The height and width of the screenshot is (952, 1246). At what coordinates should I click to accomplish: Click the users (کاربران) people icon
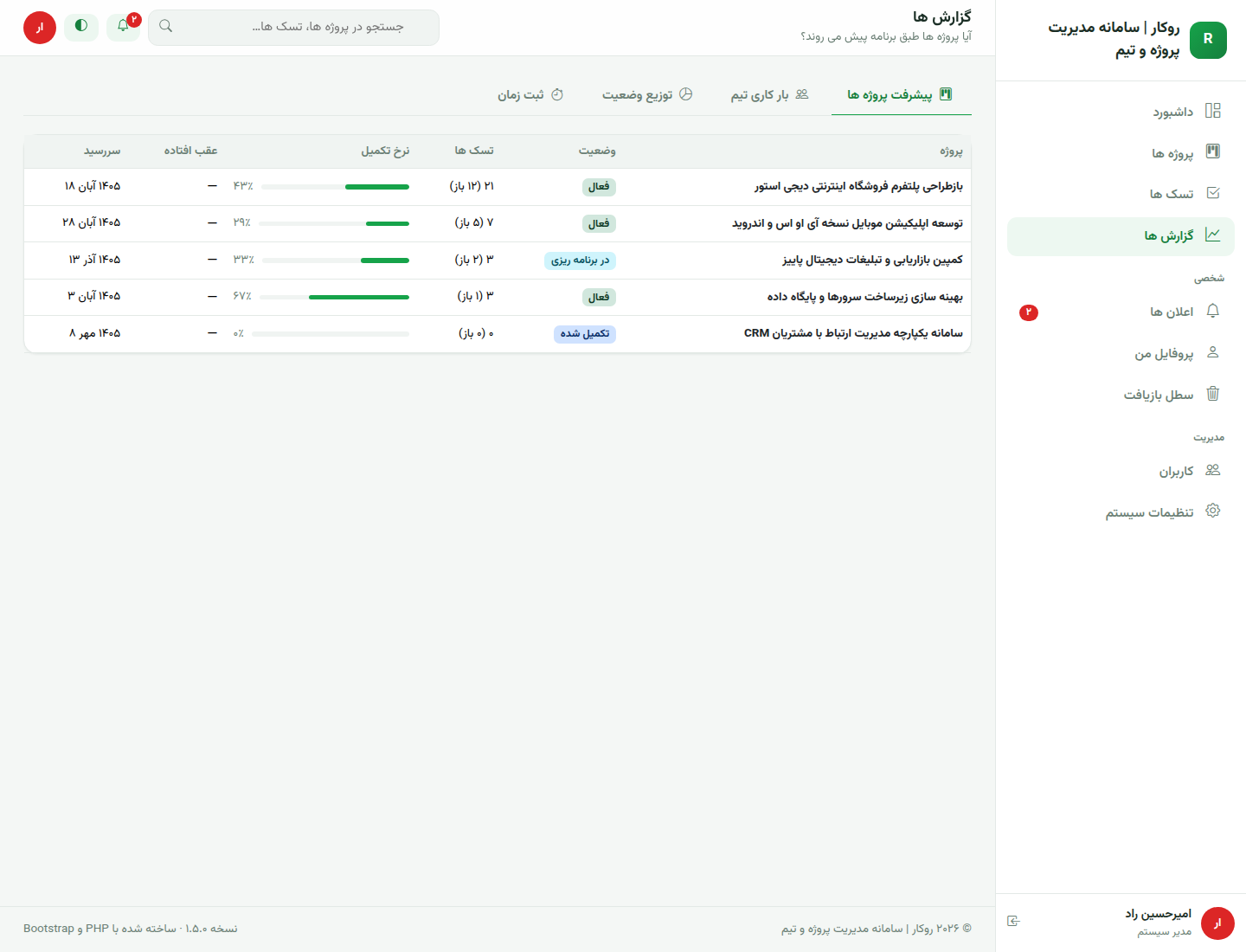[1212, 470]
